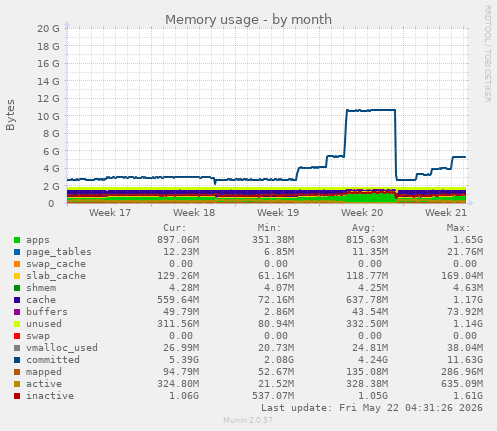Click the inactive dark red legend swatch
Image resolution: width=497 pixels, height=431 pixels.
click(17, 396)
